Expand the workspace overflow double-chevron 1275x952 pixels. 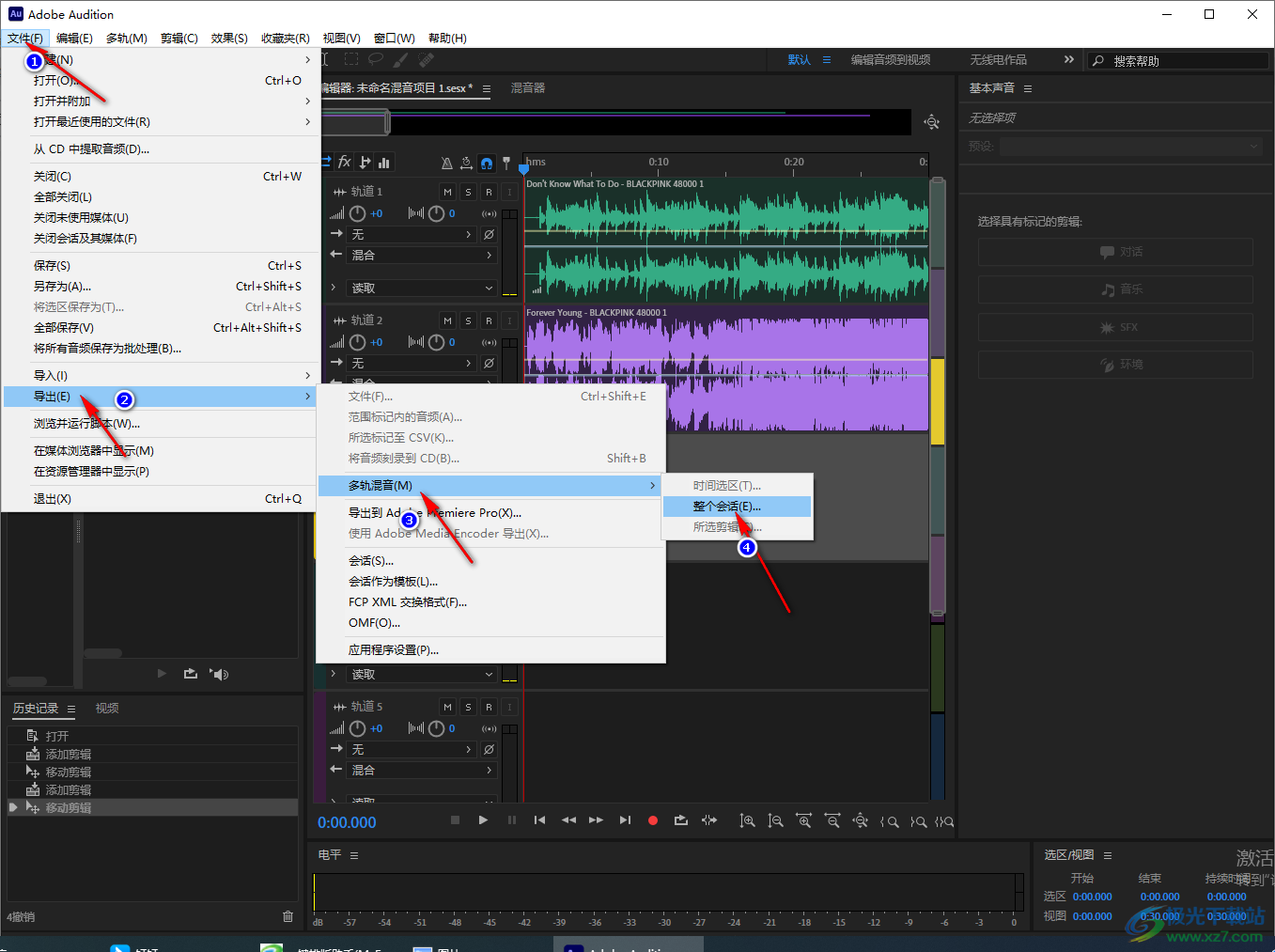click(x=1068, y=59)
